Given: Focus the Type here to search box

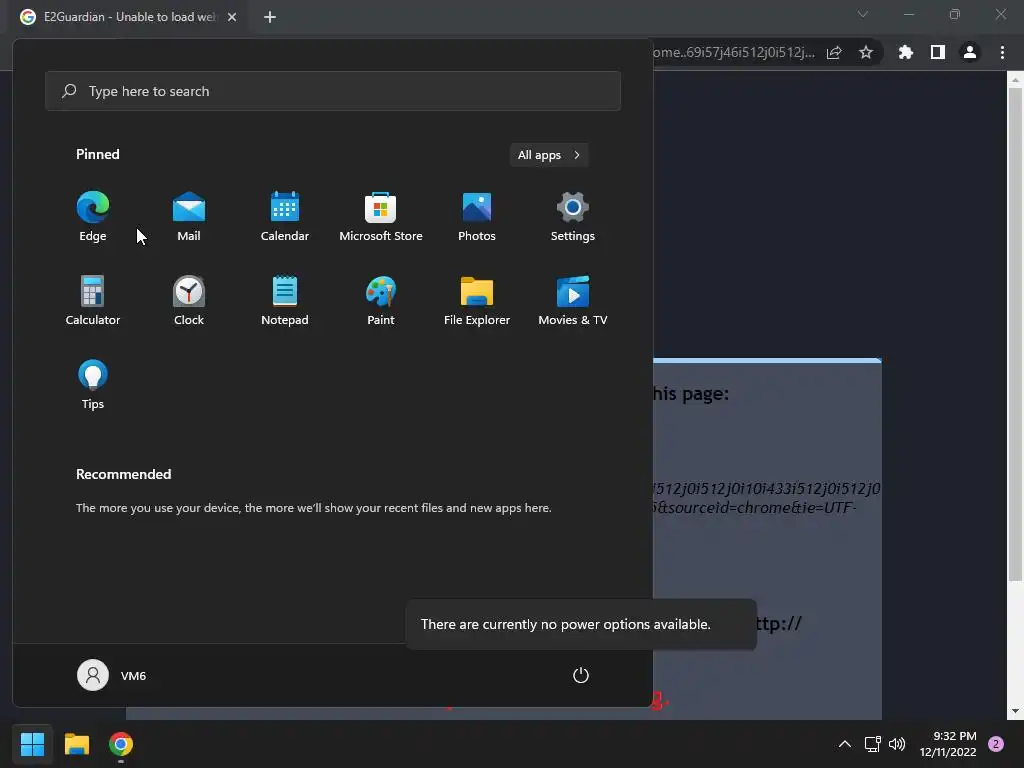Looking at the screenshot, I should pyautogui.click(x=333, y=91).
